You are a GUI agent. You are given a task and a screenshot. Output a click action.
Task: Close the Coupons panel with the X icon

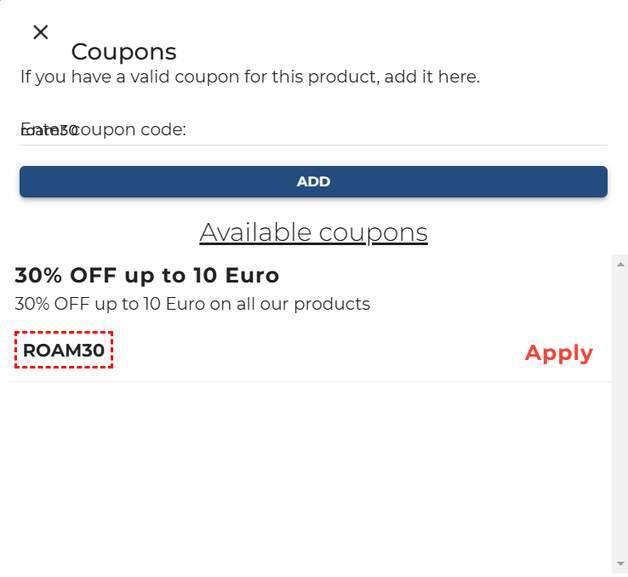click(40, 32)
